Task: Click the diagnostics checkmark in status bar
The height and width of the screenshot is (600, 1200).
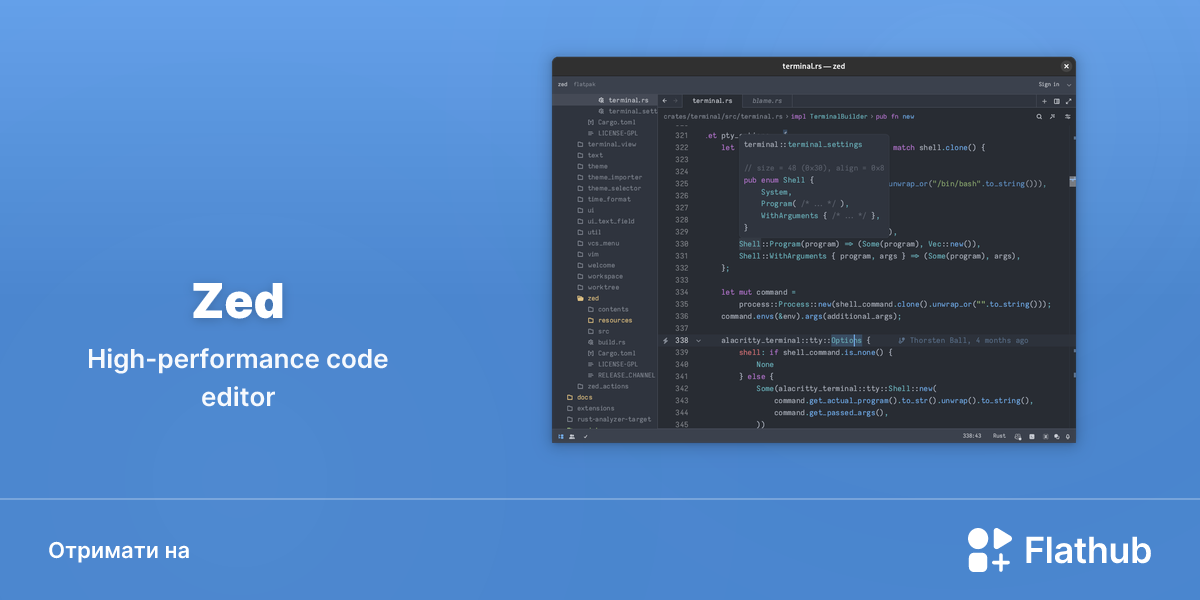Action: pyautogui.click(x=586, y=436)
